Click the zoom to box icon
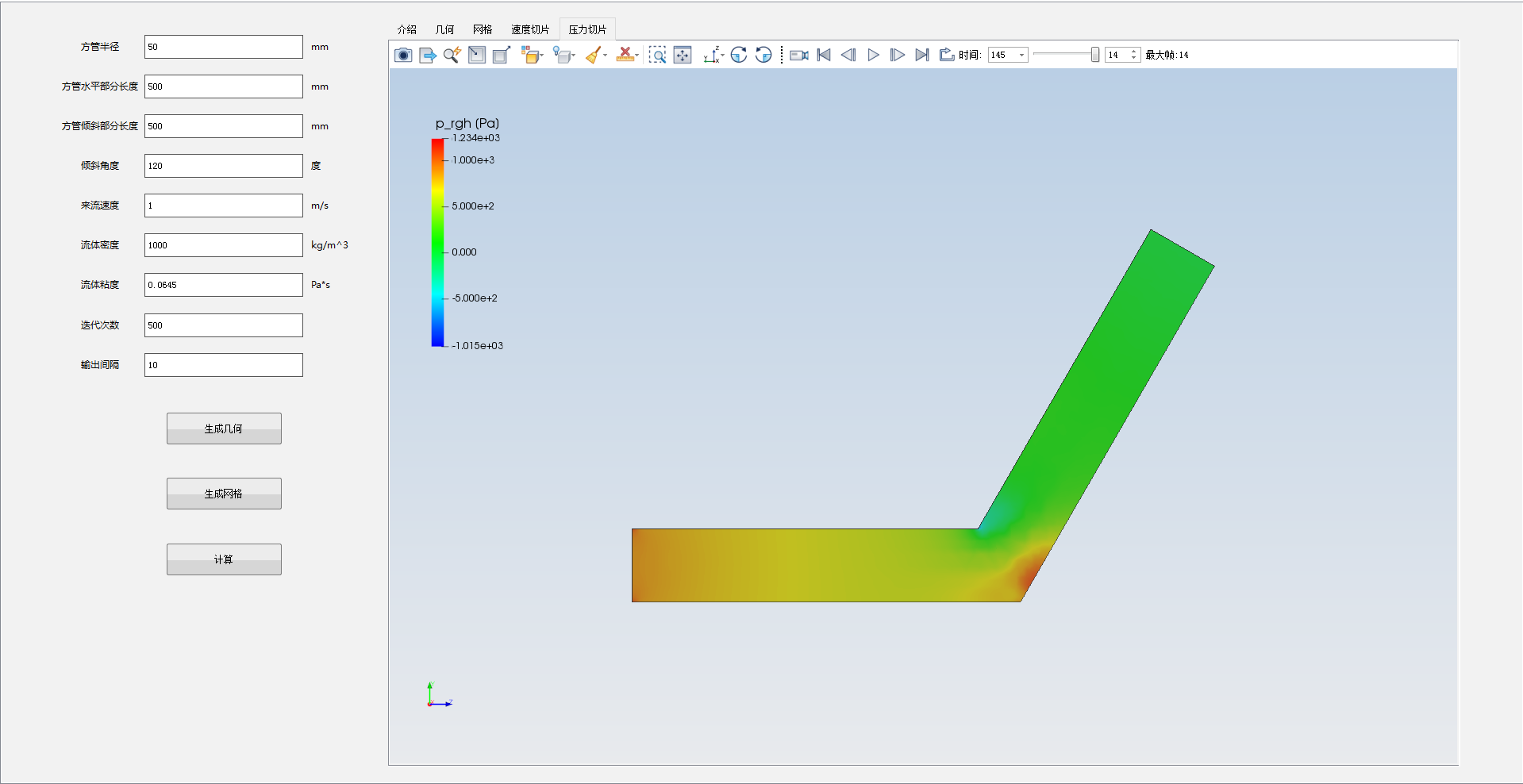Viewport: 1523px width, 784px height. (657, 55)
